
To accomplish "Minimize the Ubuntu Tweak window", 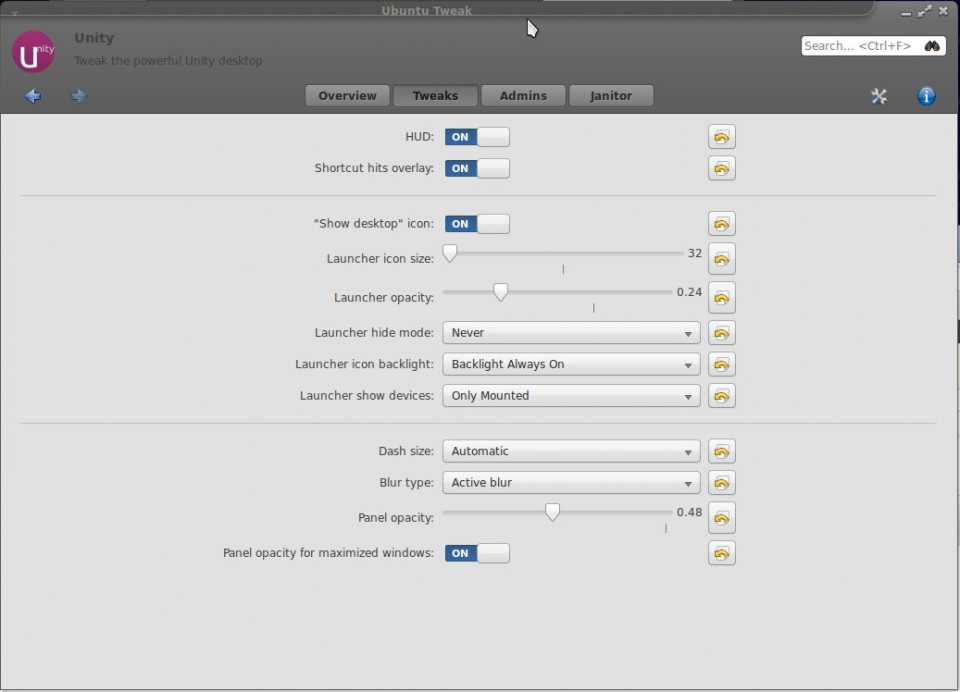I will tap(906, 13).
